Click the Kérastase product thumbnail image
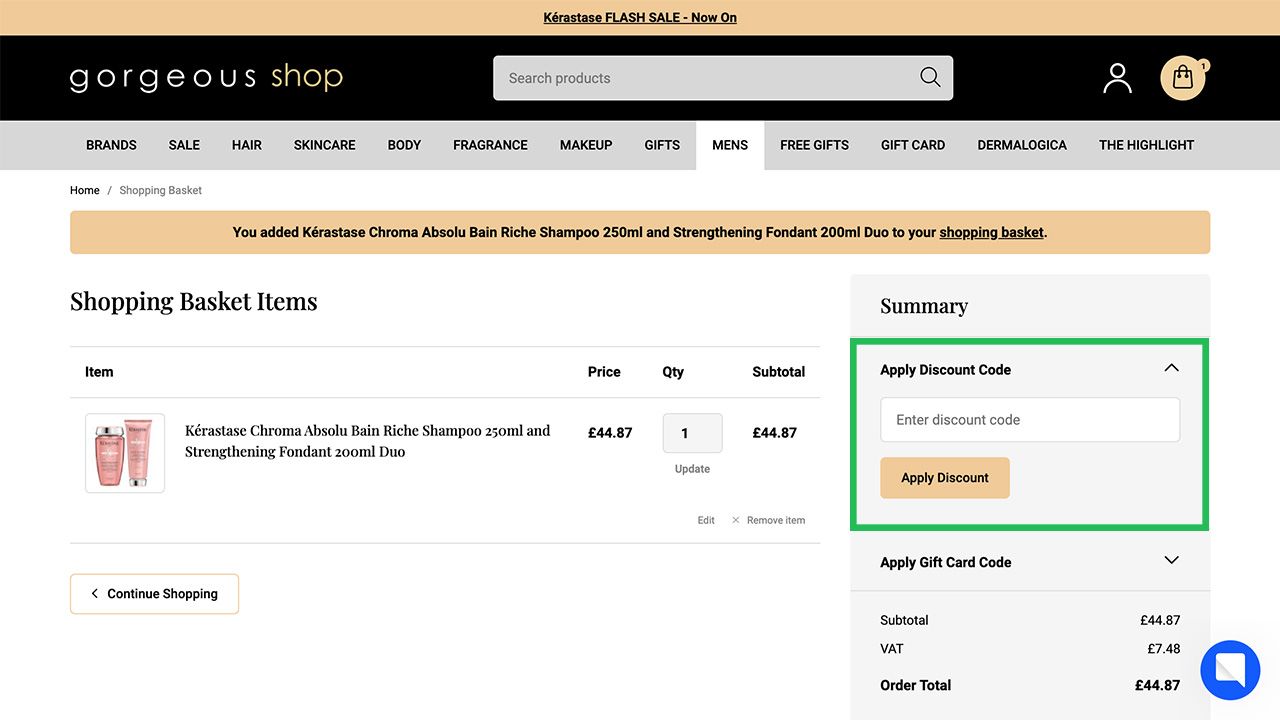The height and width of the screenshot is (720, 1280). coord(125,453)
